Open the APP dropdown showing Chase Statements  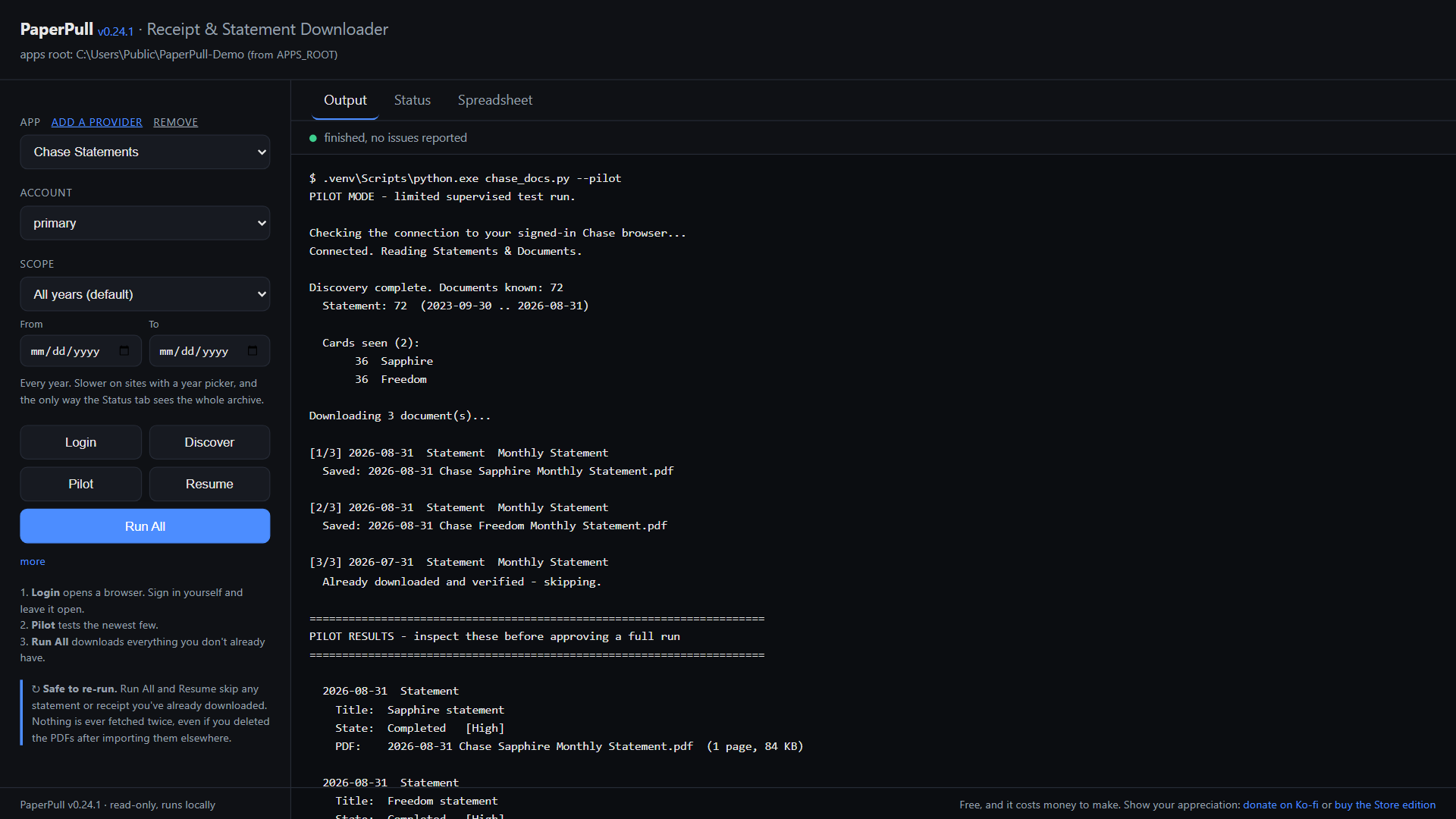pyautogui.click(x=145, y=152)
